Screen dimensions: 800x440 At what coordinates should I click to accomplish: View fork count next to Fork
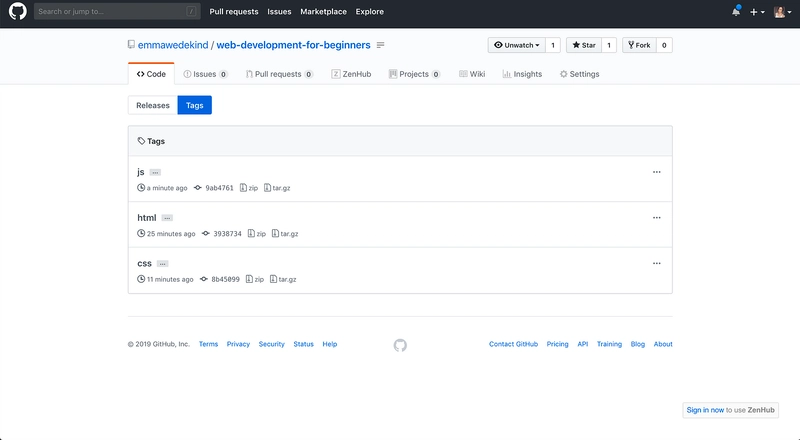664,45
